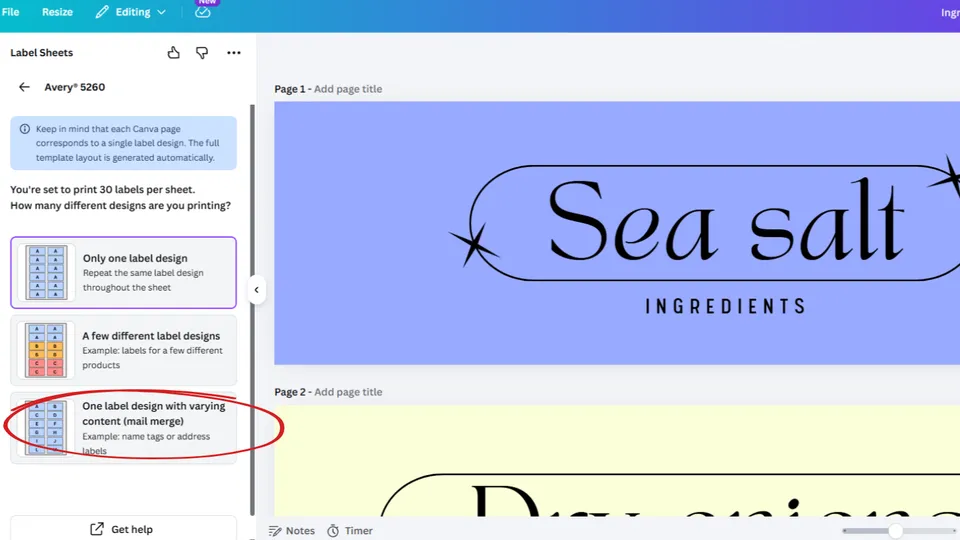Start the Timer

click(350, 531)
